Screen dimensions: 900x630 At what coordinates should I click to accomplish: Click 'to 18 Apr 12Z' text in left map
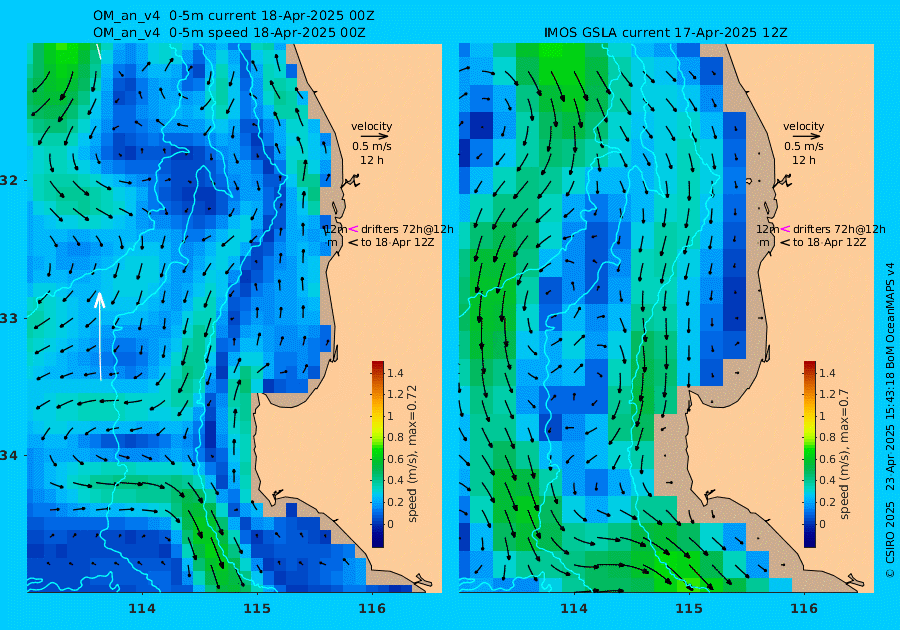coord(397,242)
